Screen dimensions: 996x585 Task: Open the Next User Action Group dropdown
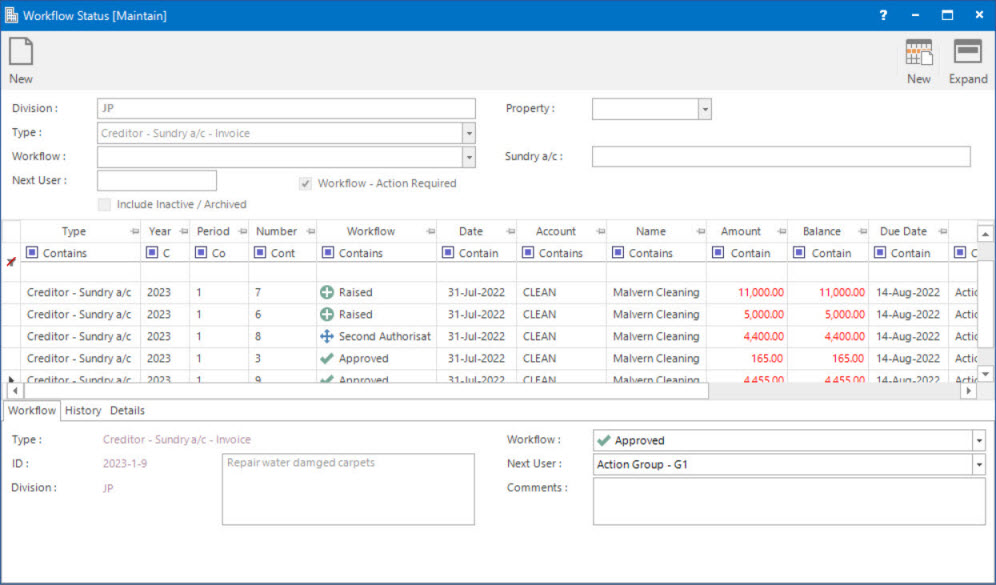pyautogui.click(x=977, y=465)
